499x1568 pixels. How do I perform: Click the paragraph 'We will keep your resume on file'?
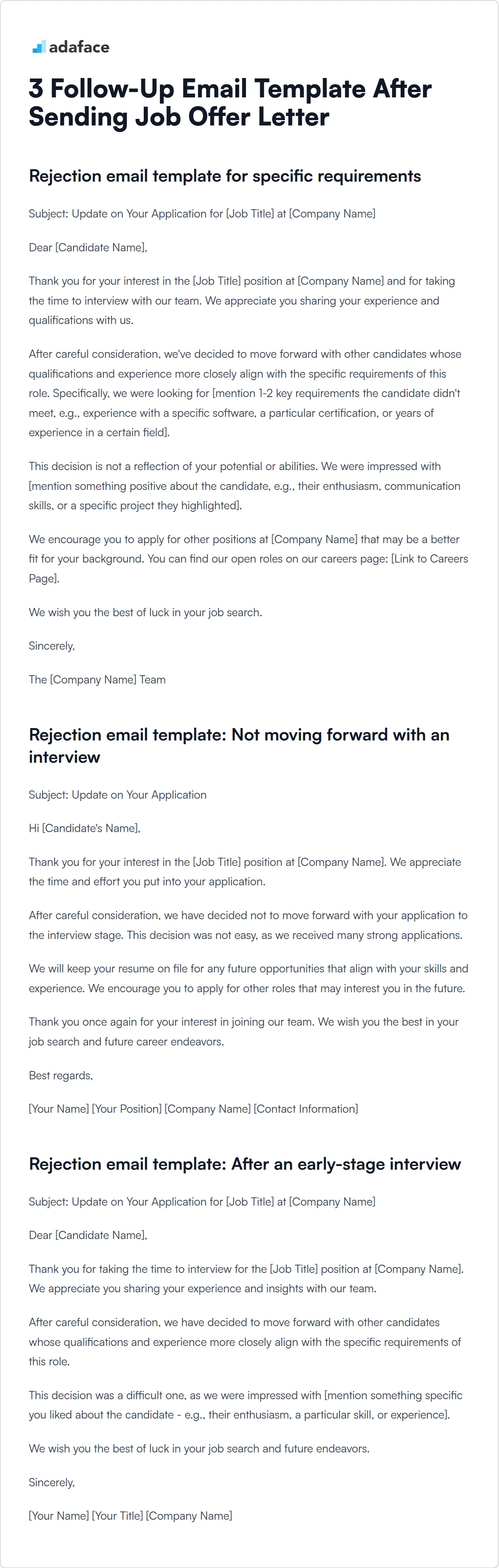point(249,978)
